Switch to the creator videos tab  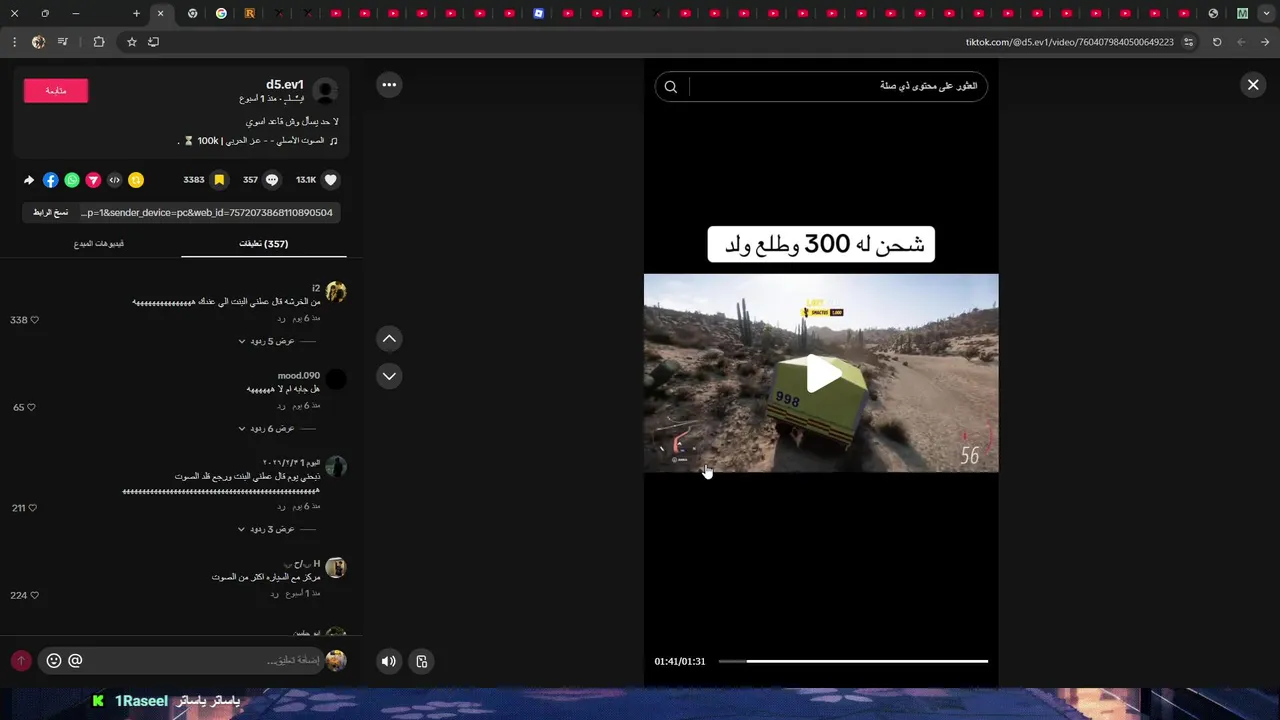[99, 244]
